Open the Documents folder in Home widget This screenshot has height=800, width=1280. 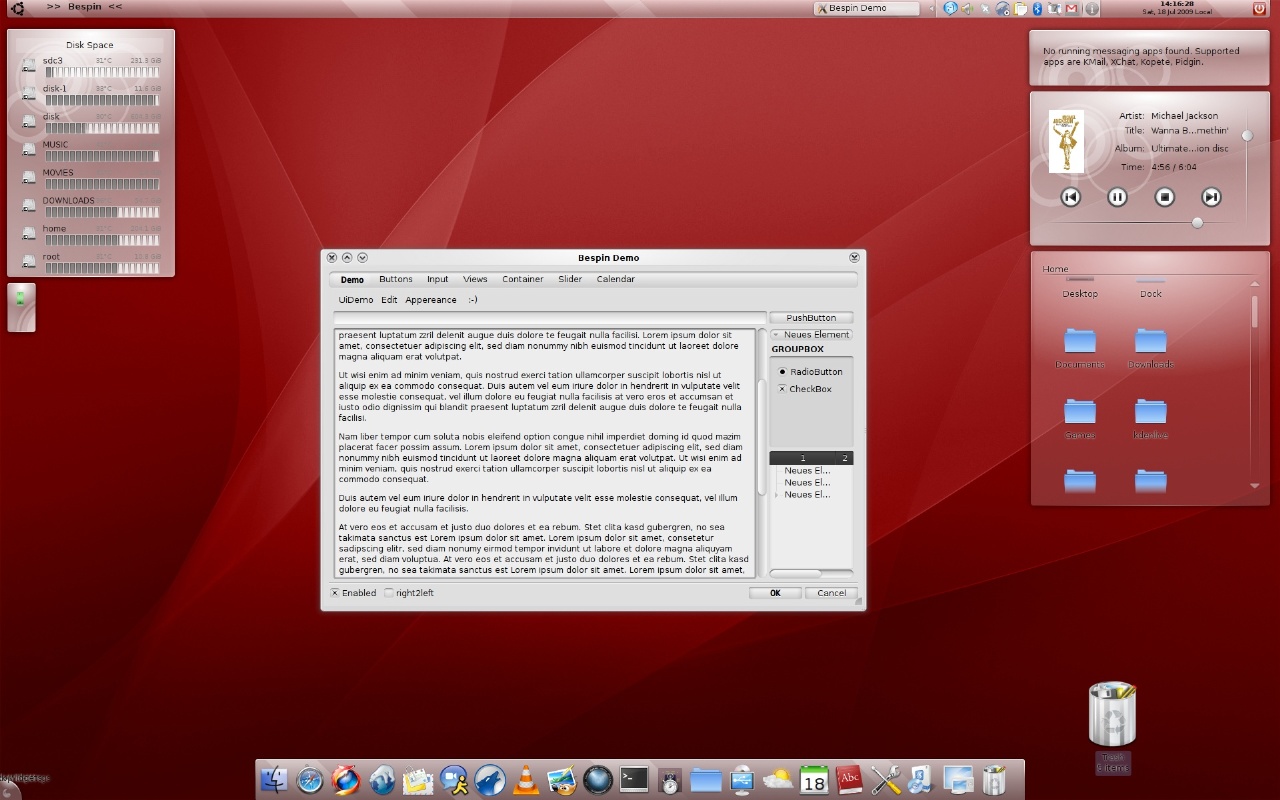[x=1080, y=347]
